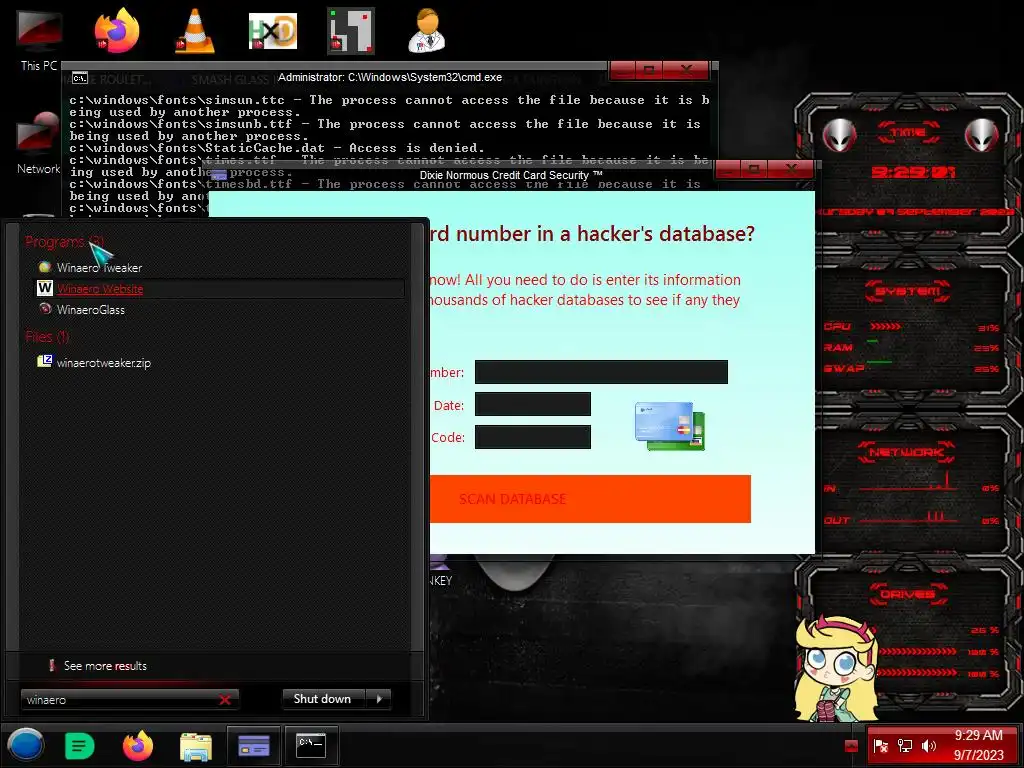Open Firefox from the taskbar
1024x768 pixels.
click(x=138, y=746)
